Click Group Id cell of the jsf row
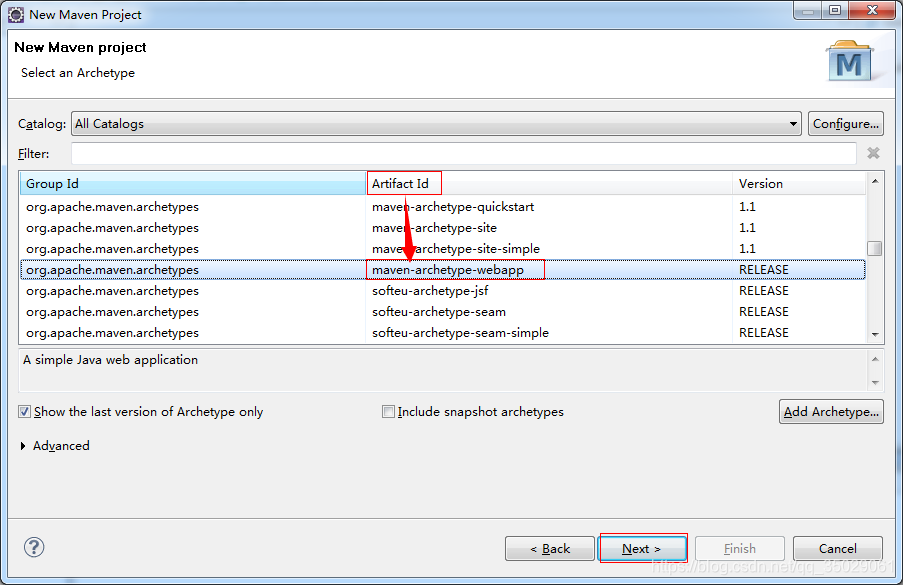903x585 pixels. point(112,291)
